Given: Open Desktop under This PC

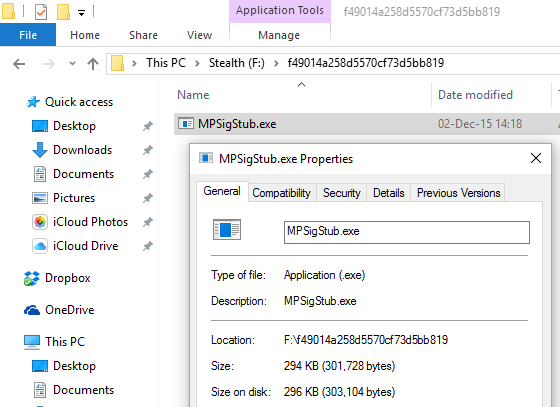Looking at the screenshot, I should point(74,366).
